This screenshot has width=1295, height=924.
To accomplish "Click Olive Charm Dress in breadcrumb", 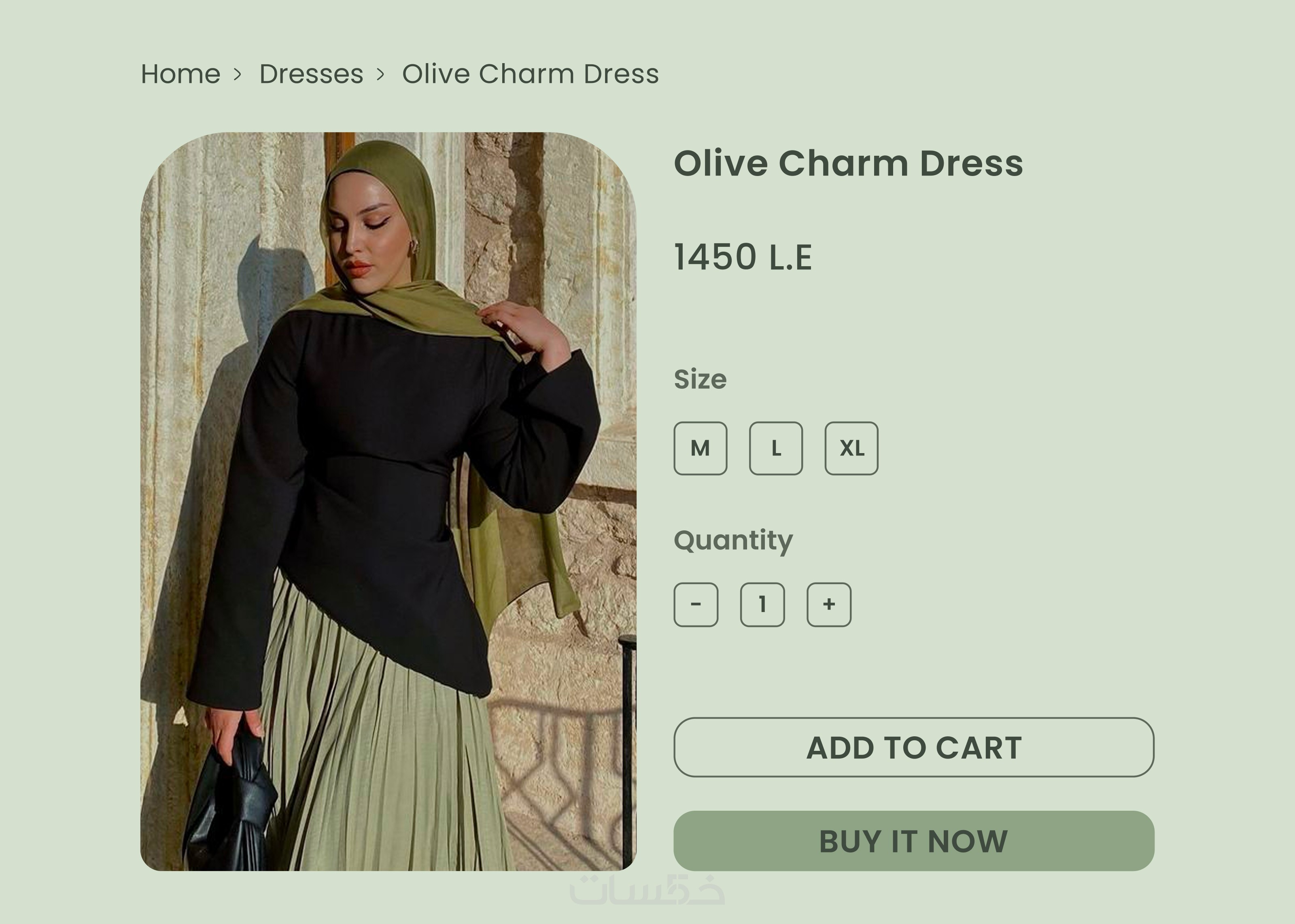I will pyautogui.click(x=530, y=74).
